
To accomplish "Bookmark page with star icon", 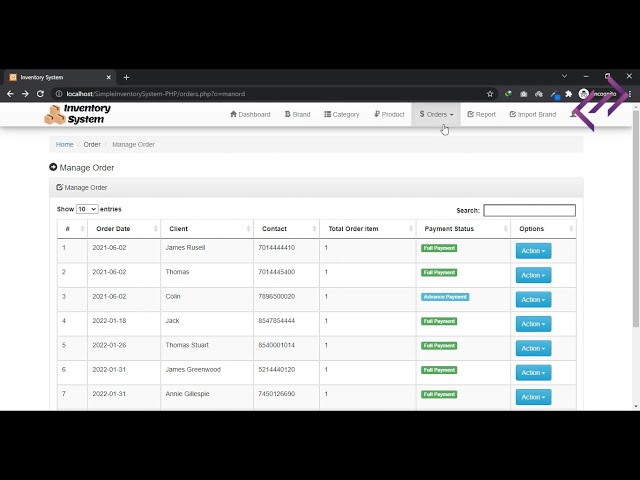I will [x=490, y=94].
